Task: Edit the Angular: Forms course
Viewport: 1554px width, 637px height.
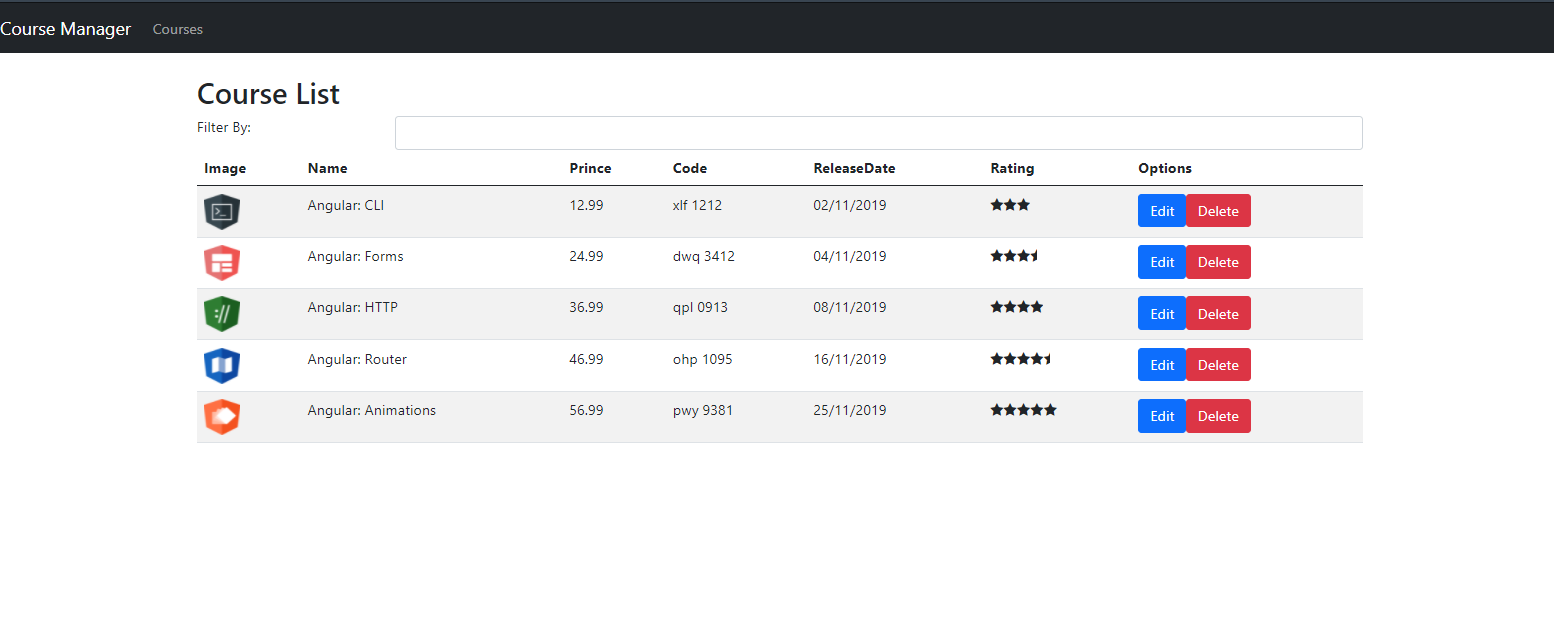Action: 1162,262
